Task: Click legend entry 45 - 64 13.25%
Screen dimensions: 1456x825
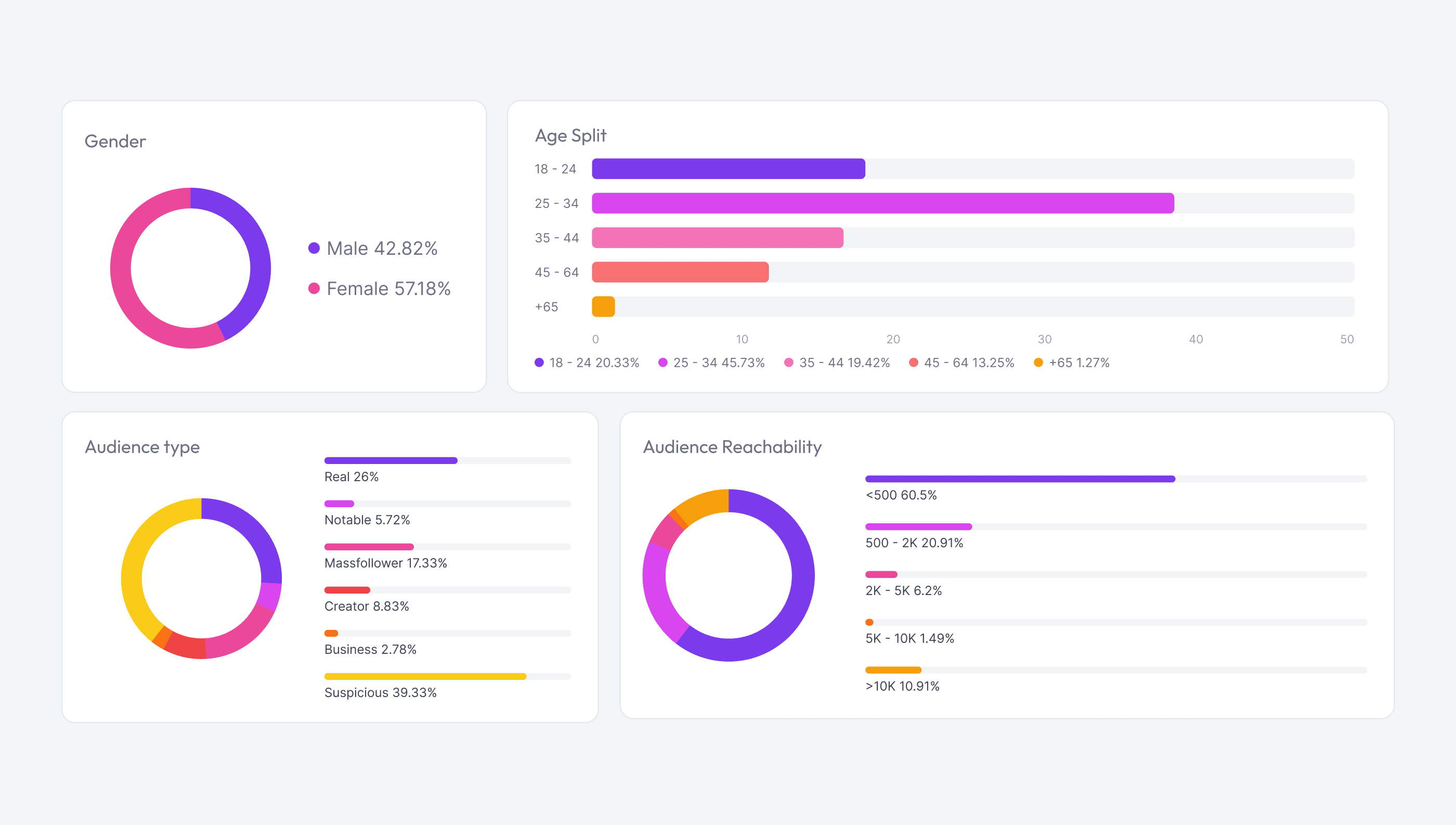Action: [x=961, y=363]
